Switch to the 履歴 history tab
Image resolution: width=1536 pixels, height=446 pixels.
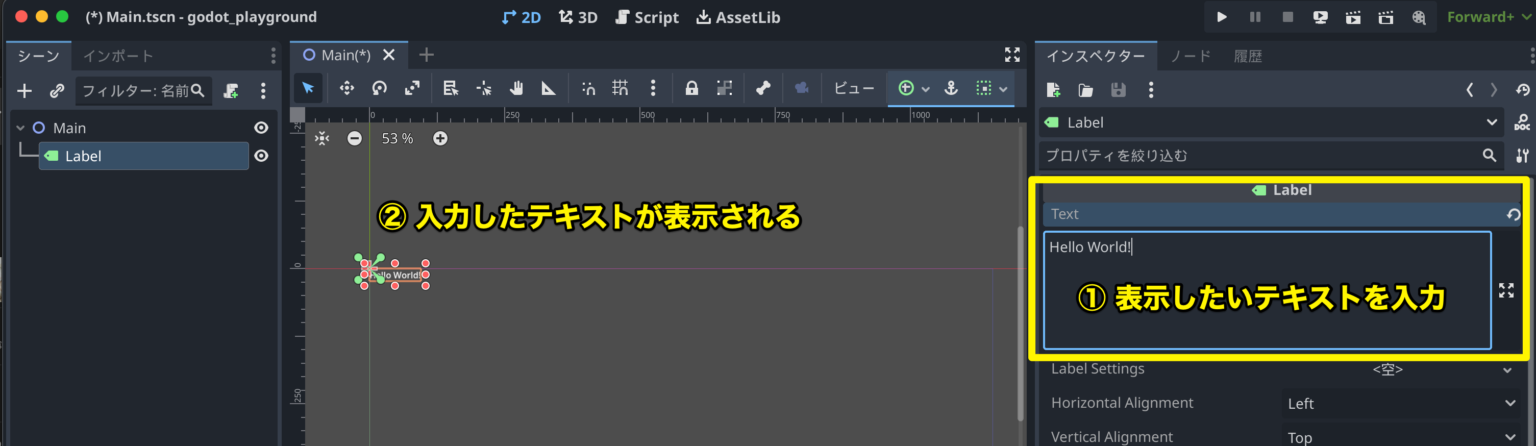click(1247, 56)
